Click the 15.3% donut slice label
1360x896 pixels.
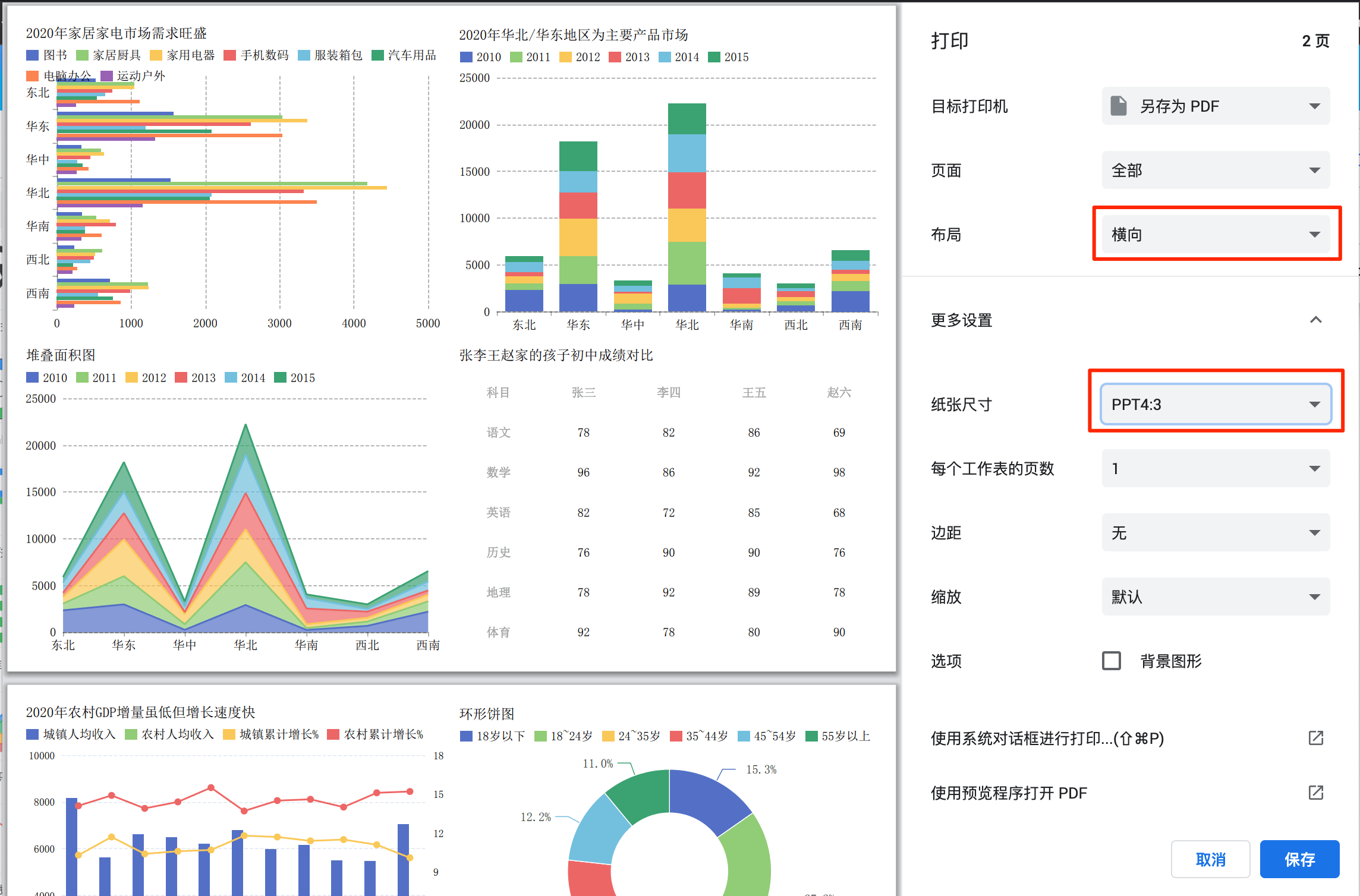pos(761,769)
